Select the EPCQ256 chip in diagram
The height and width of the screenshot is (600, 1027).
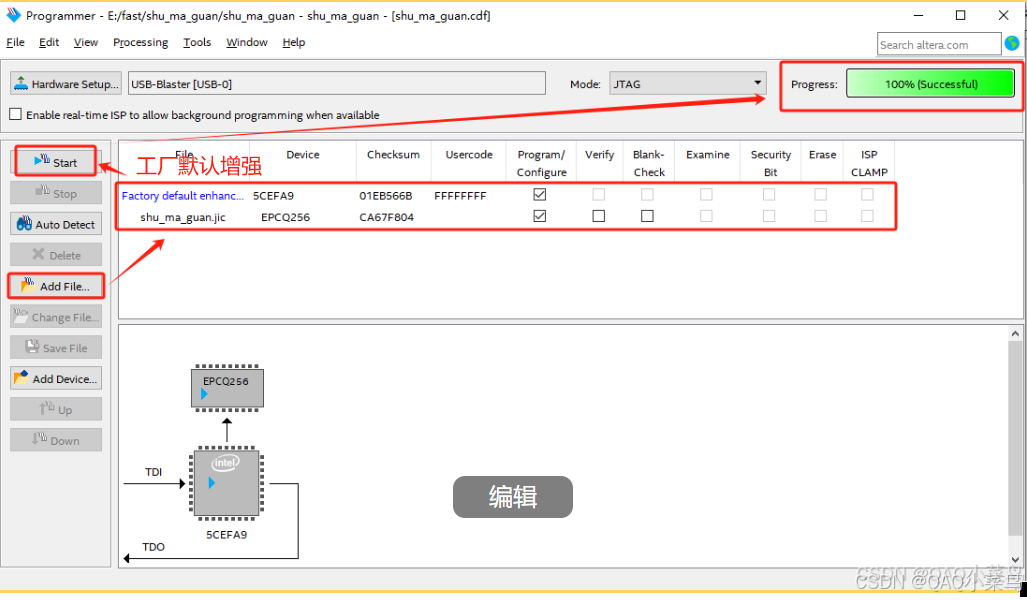[227, 388]
